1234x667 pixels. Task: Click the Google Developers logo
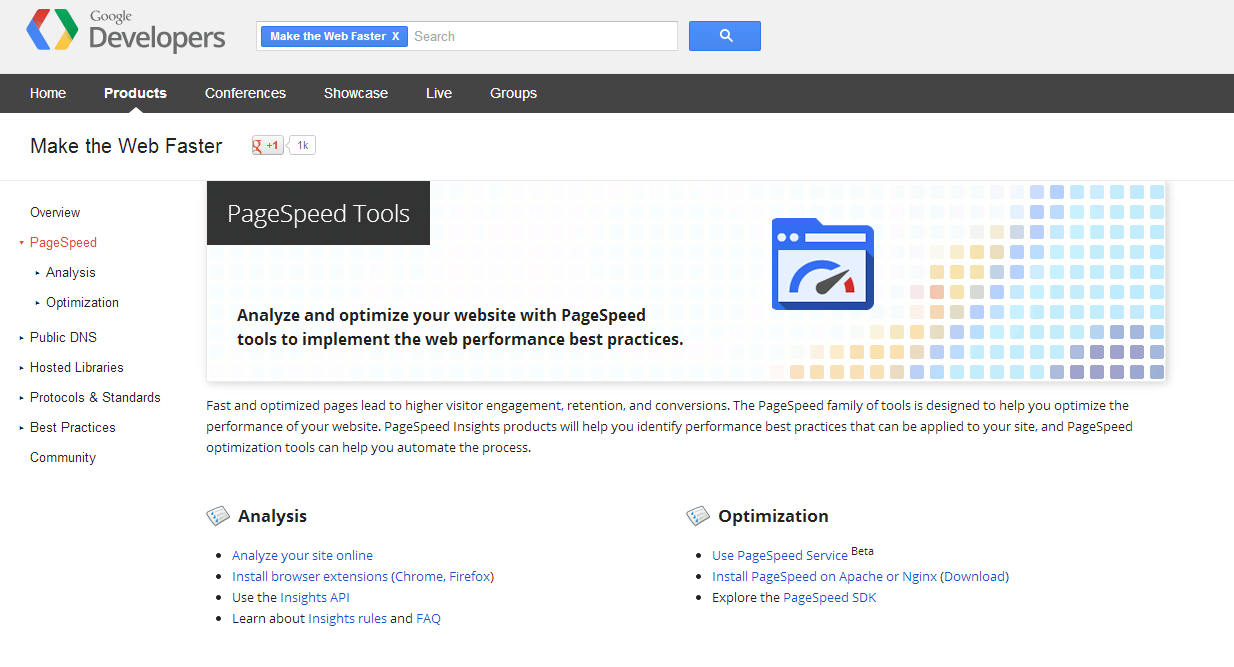[x=126, y=31]
